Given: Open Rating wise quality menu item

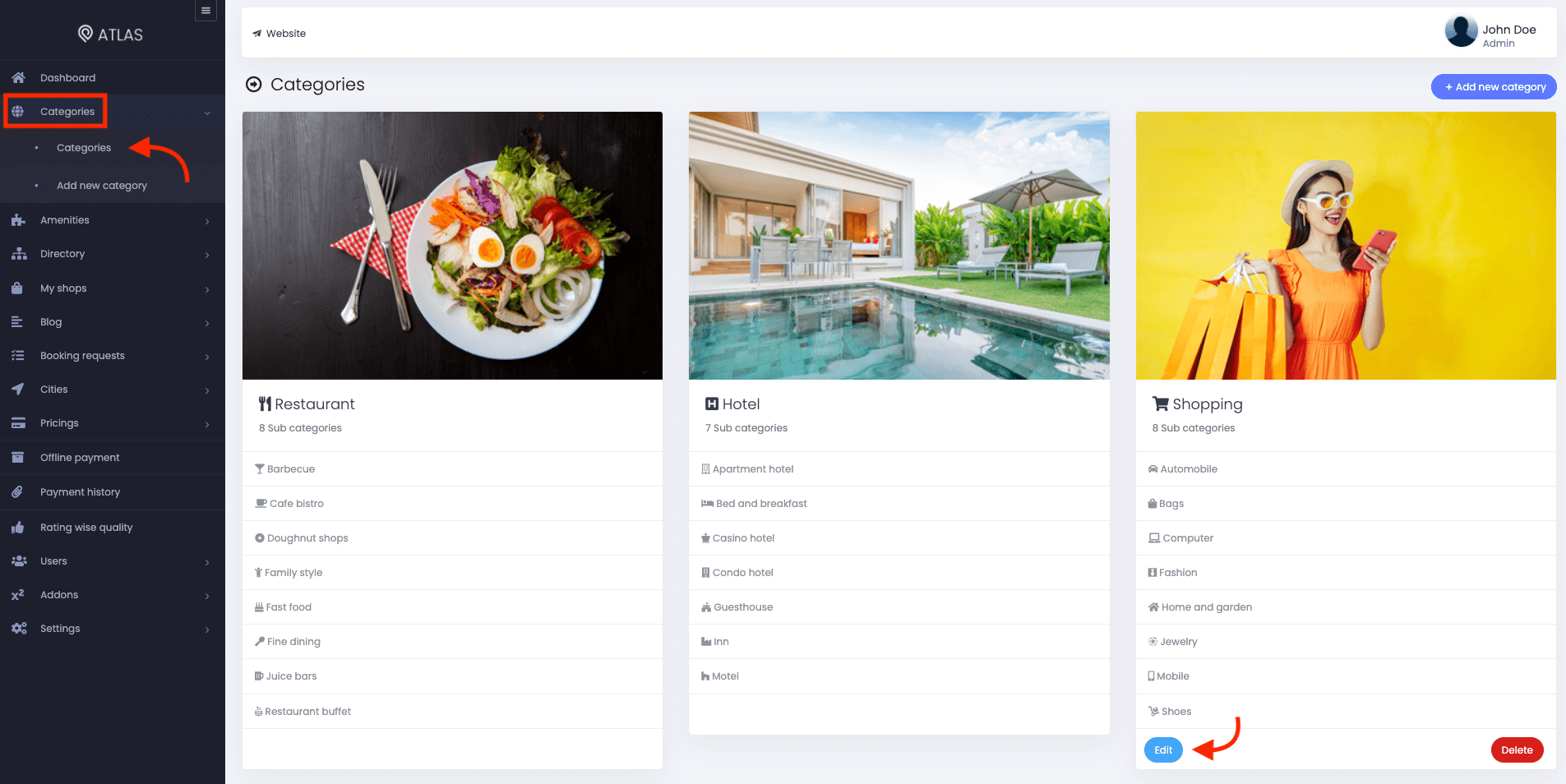Looking at the screenshot, I should [x=113, y=528].
